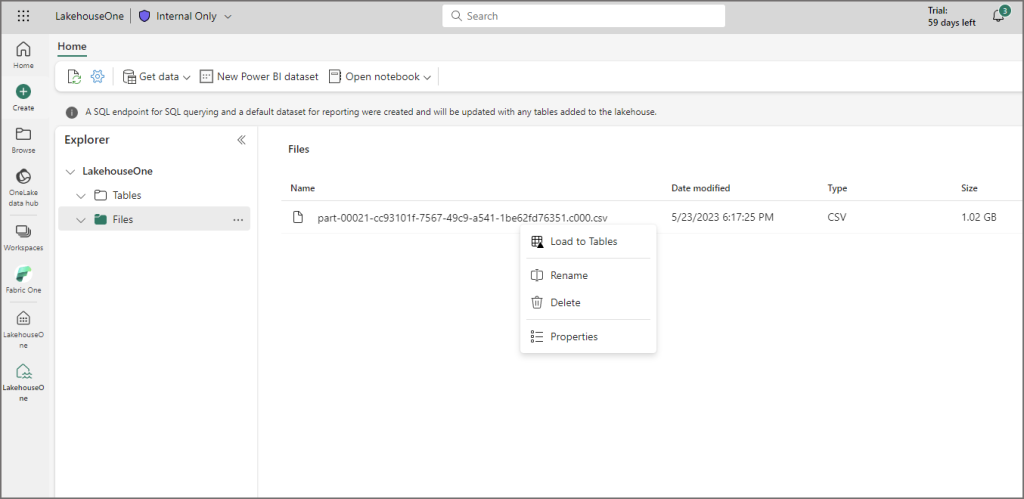Click the 5/23/2023 6:17:25 PM date cell
Image resolution: width=1024 pixels, height=499 pixels.
click(722, 217)
